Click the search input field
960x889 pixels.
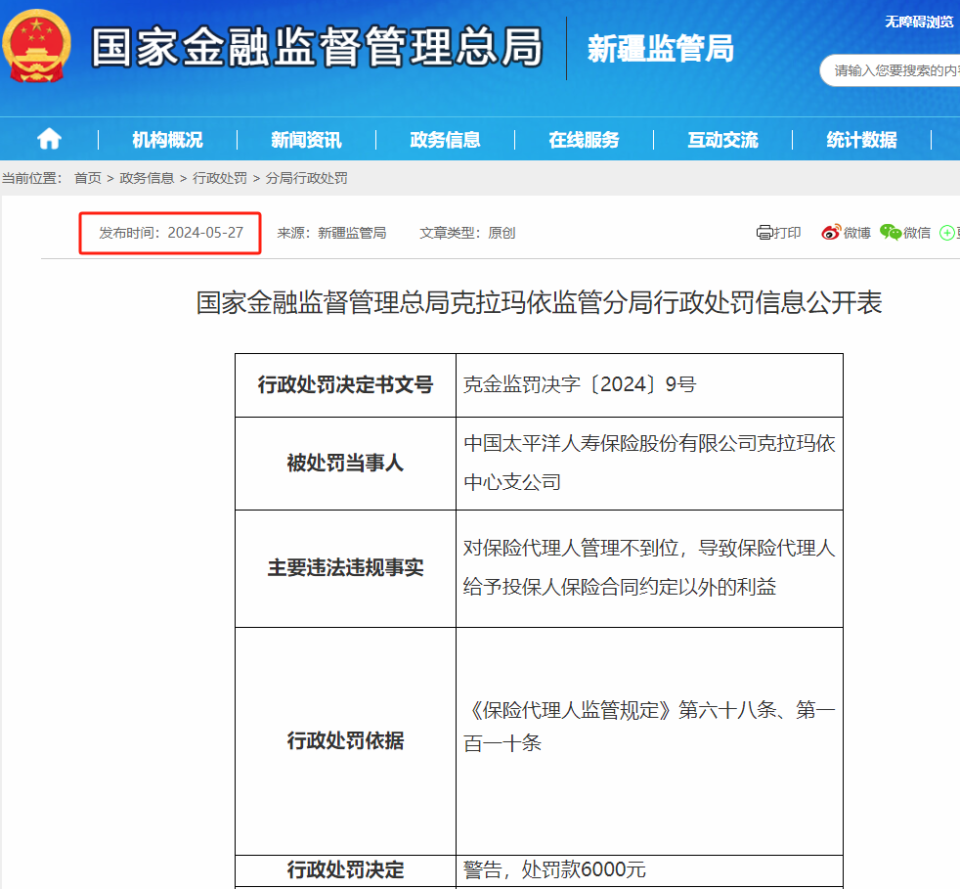coord(890,71)
